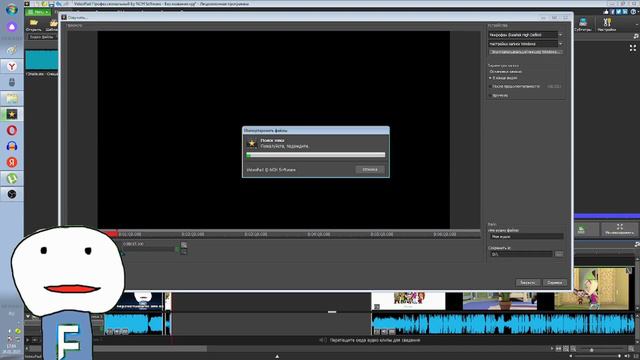The width and height of the screenshot is (640, 360).
Task: Open the Opera browser taskbar icon
Action: (x=12, y=130)
